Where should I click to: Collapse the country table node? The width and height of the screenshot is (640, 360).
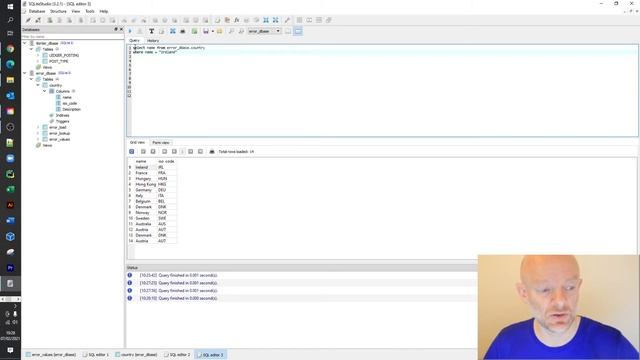point(38,85)
